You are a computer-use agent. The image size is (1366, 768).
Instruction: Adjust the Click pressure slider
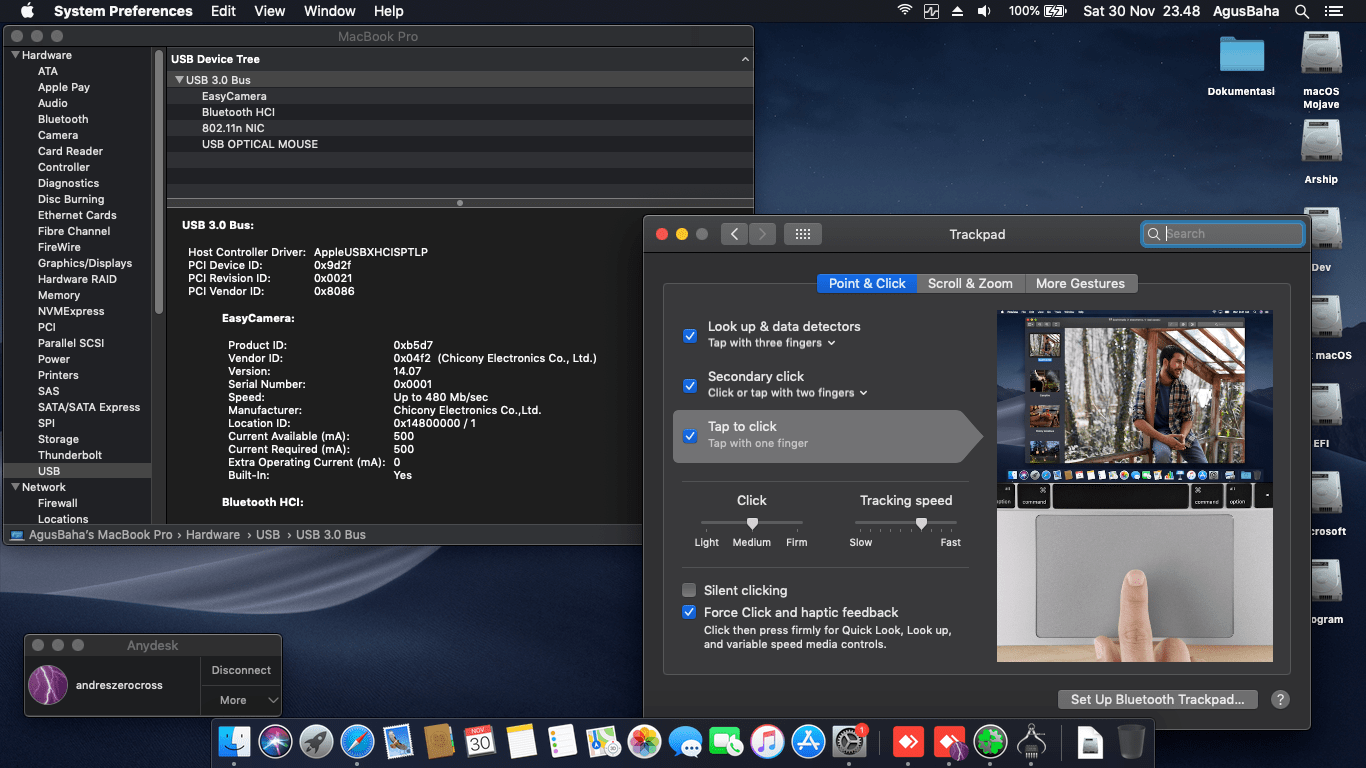pos(752,522)
